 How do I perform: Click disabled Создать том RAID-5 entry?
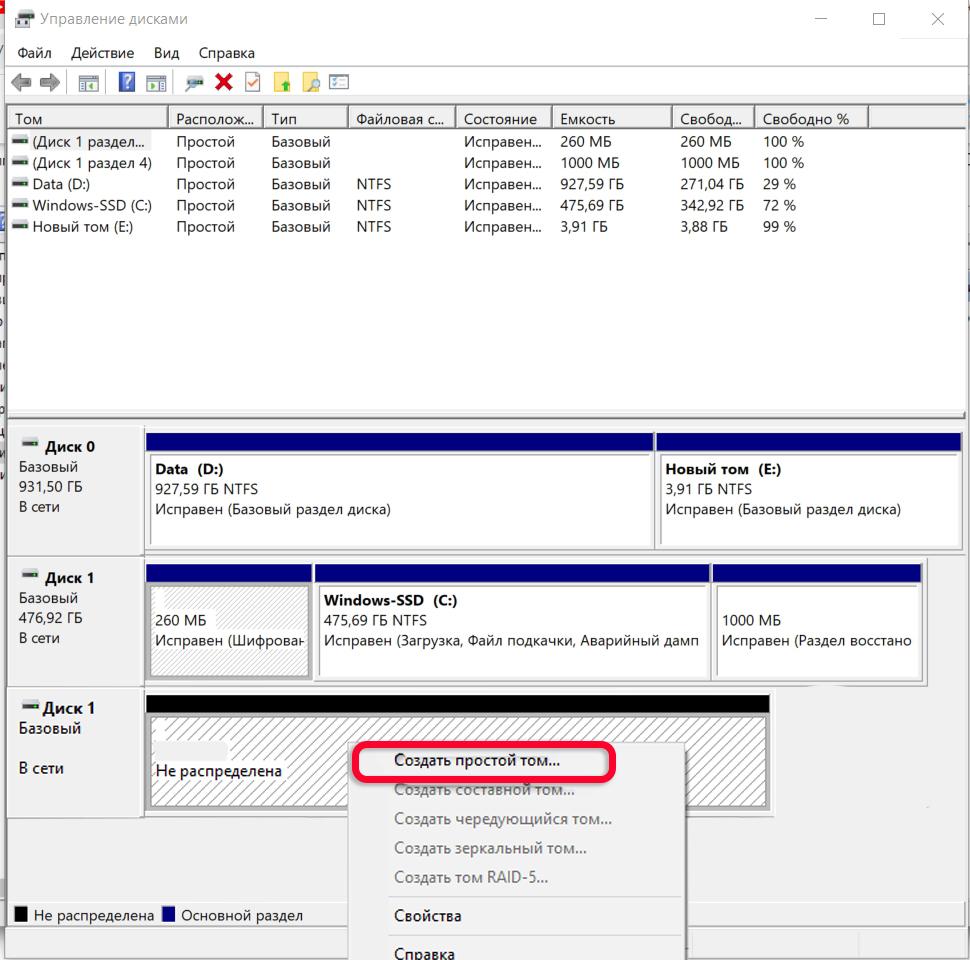470,877
